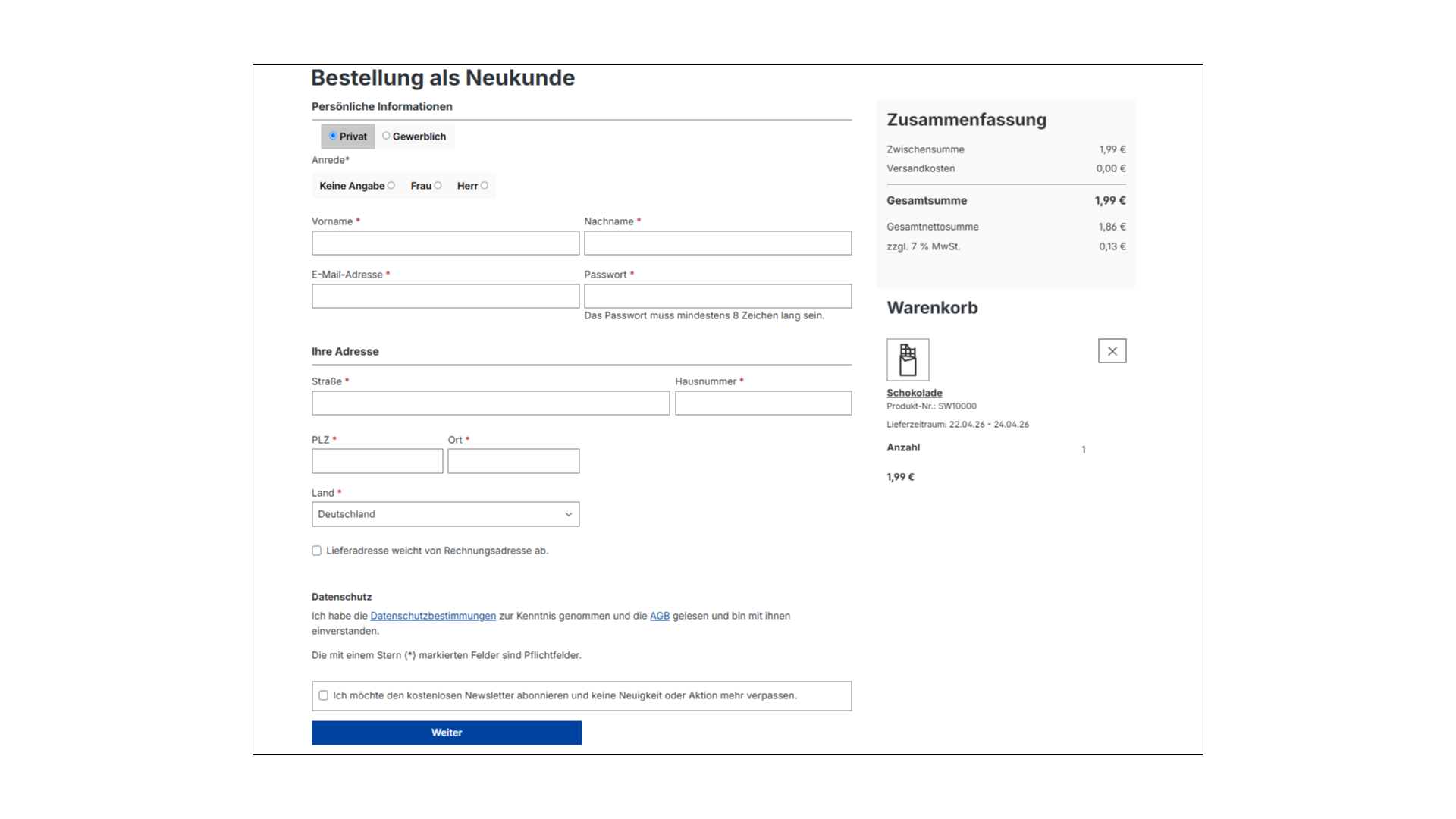Open the Land dropdown
This screenshot has width=1456, height=819.
(x=445, y=514)
